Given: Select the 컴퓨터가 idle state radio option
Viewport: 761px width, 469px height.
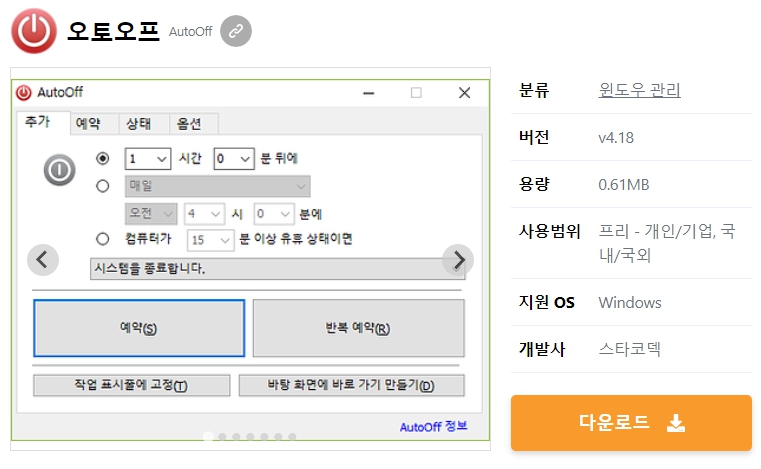Looking at the screenshot, I should tap(102, 239).
